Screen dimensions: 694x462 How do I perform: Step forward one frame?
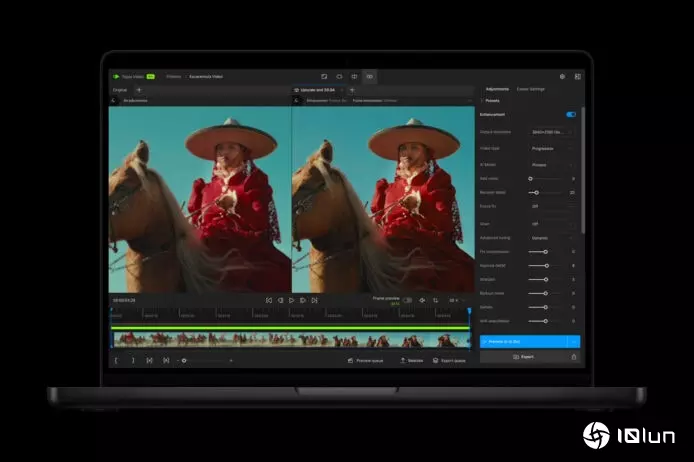click(x=303, y=300)
